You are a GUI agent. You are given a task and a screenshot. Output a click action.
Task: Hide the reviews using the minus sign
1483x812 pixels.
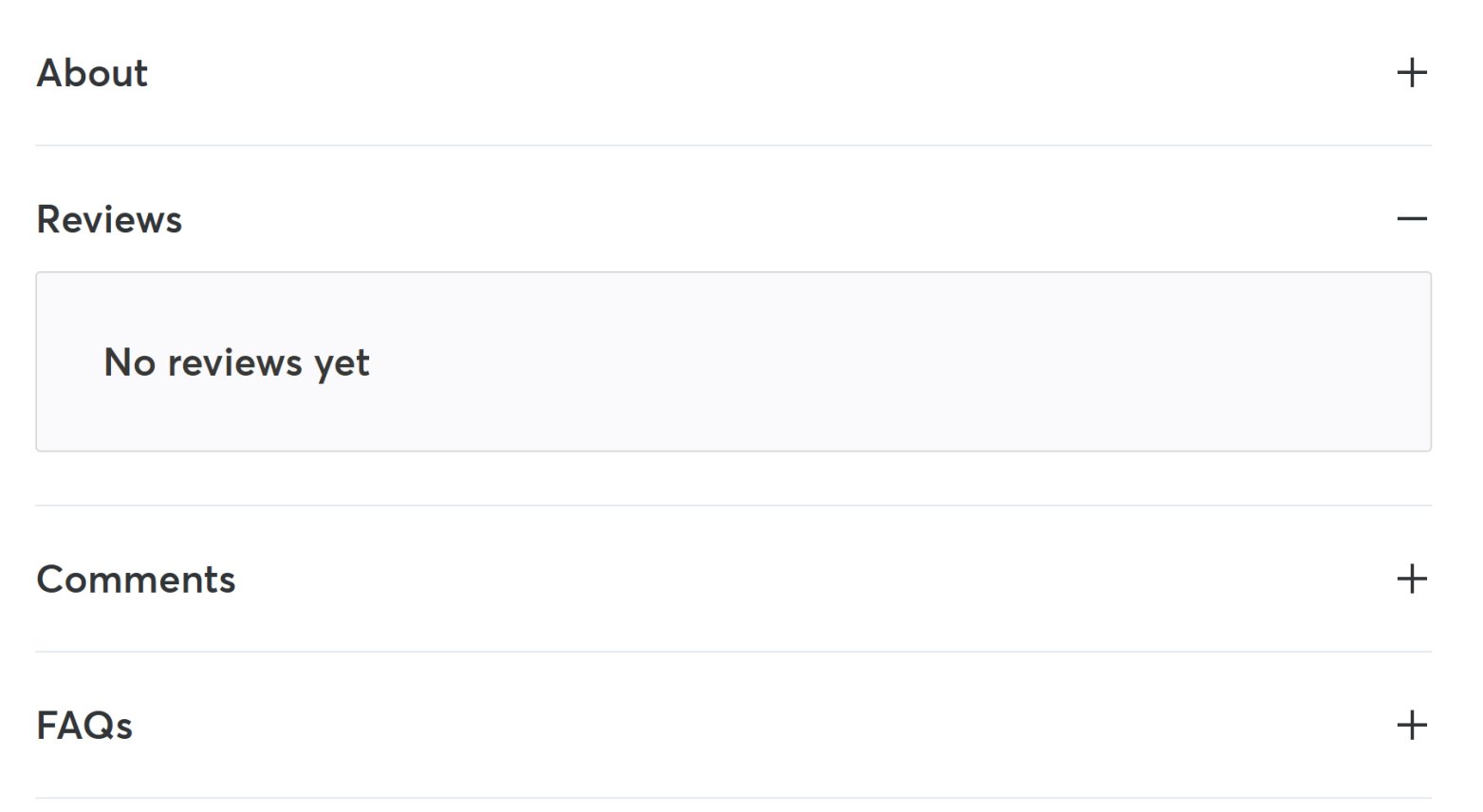(x=1412, y=219)
